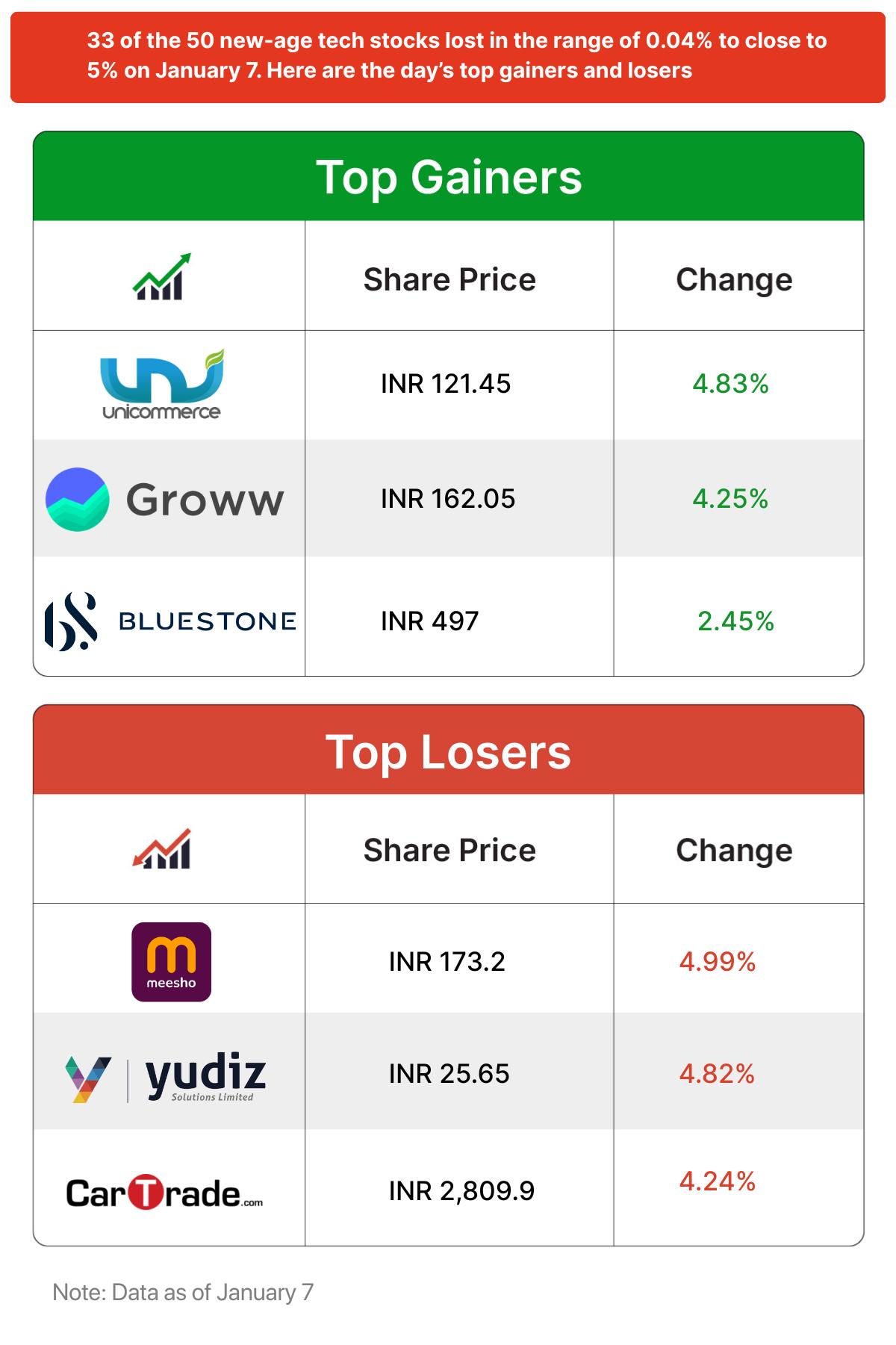
Task: Click the Change column header under Top Losers
Action: (734, 850)
